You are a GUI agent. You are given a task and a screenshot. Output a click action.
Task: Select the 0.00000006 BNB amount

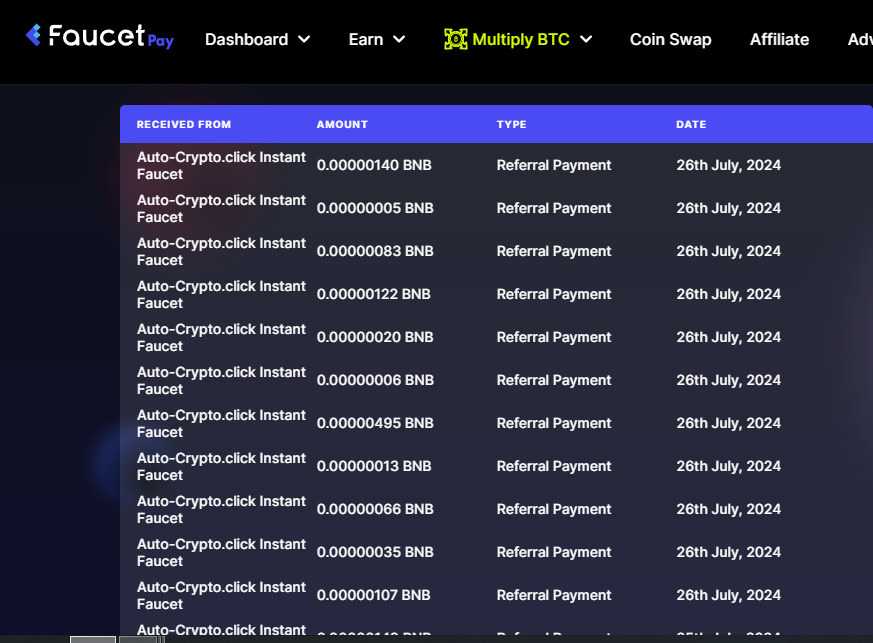click(375, 380)
